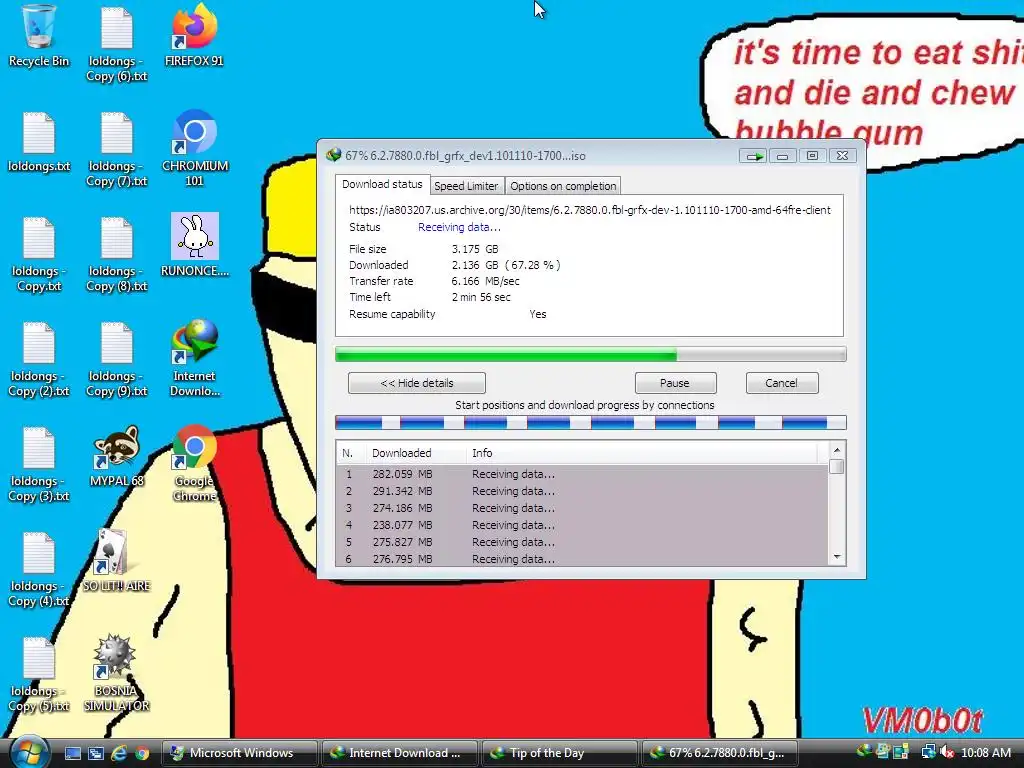Collapse the panel with Hide details button
1024x768 pixels.
[417, 383]
